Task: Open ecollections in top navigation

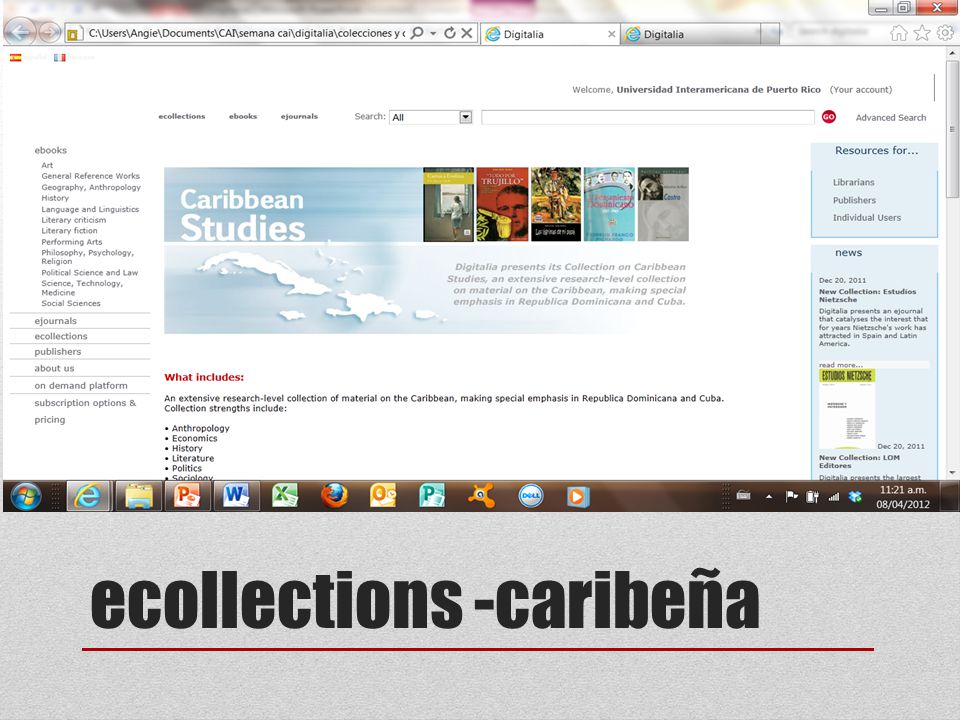Action: click(x=182, y=116)
